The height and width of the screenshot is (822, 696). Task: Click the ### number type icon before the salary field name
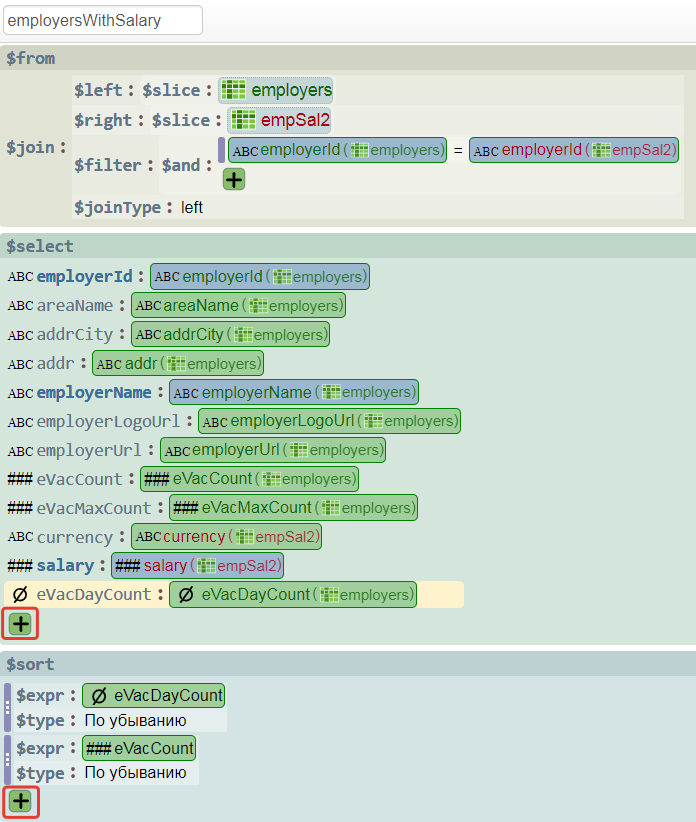[x=20, y=566]
